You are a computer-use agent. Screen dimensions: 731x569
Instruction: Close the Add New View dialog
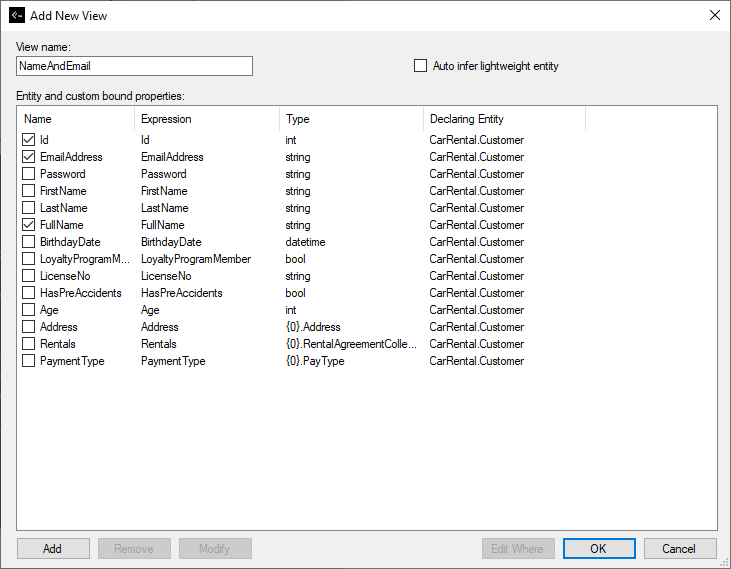(715, 15)
